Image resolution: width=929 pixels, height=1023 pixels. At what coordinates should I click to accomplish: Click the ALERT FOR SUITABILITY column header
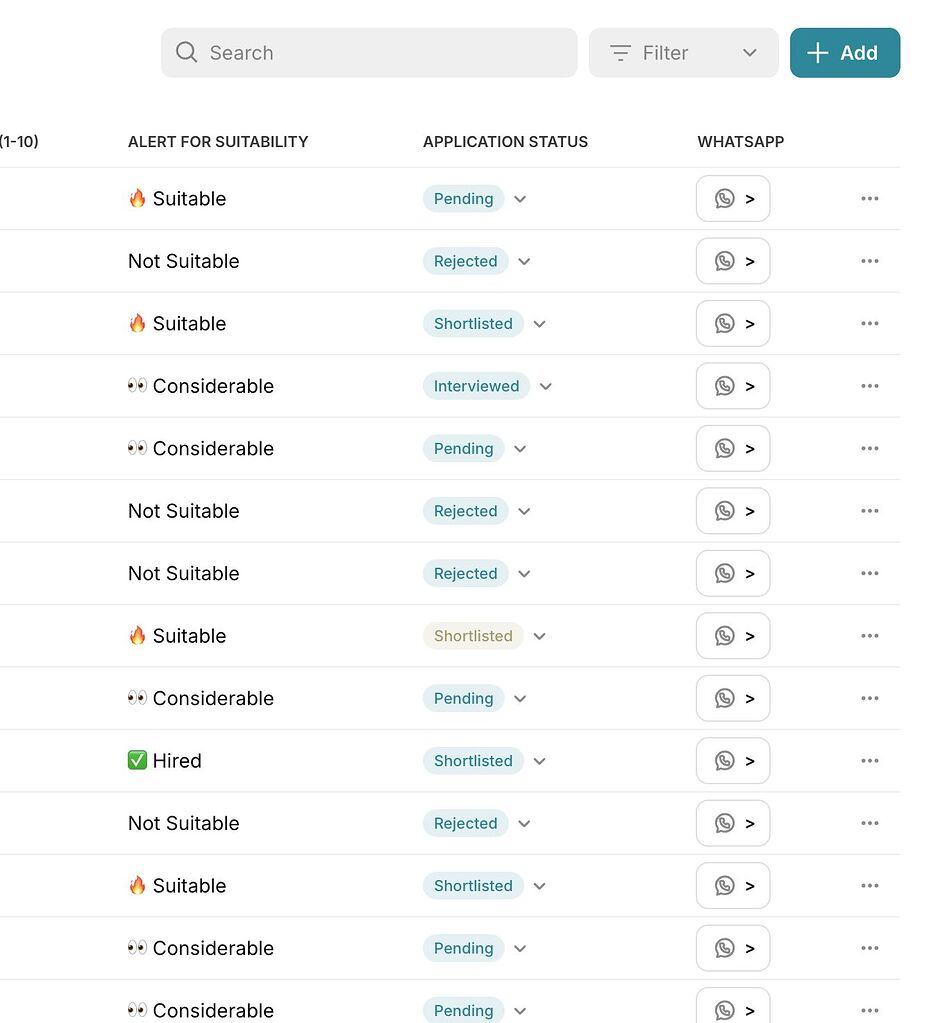coord(218,141)
